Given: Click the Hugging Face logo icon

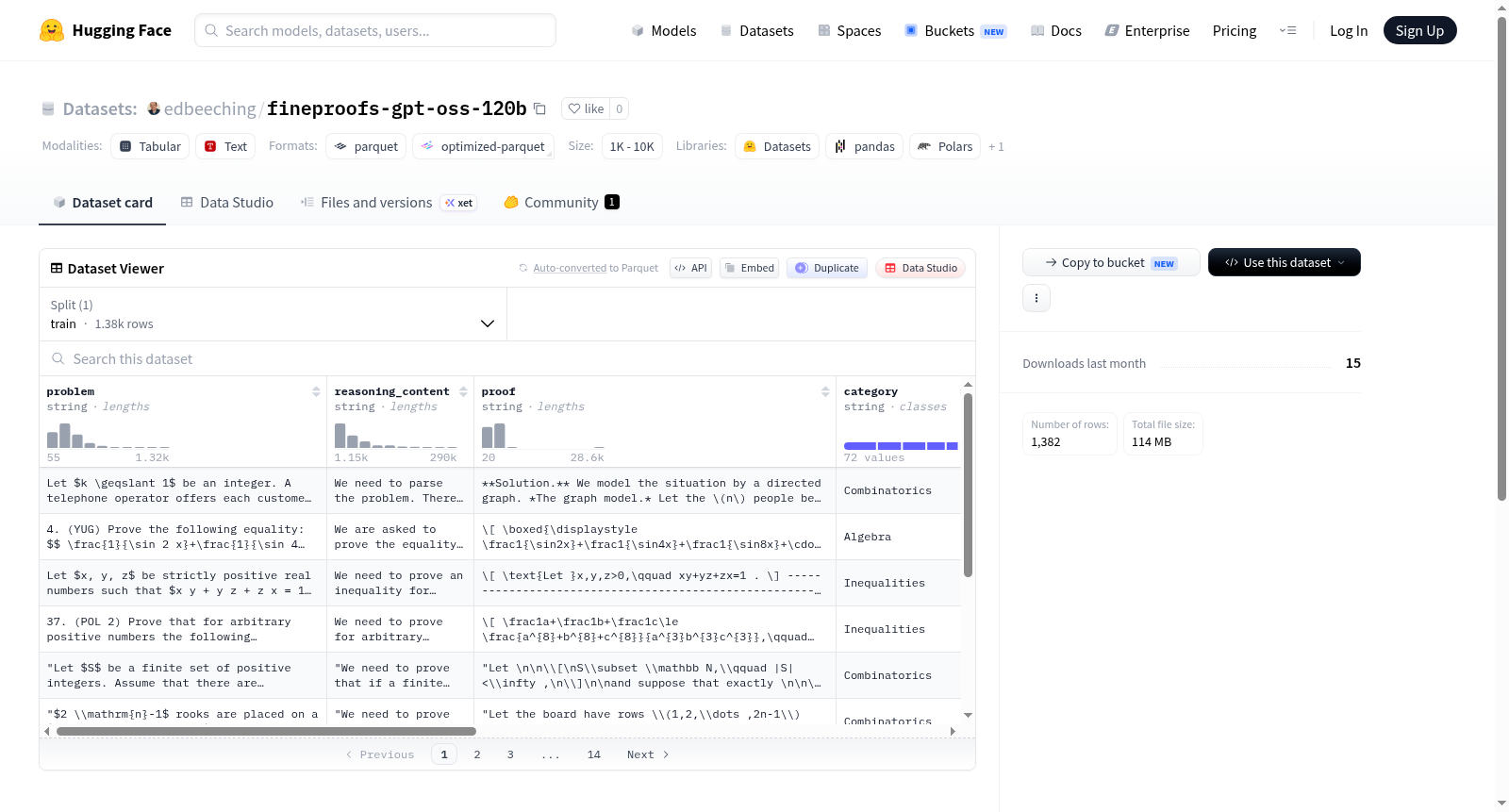Looking at the screenshot, I should (52, 30).
